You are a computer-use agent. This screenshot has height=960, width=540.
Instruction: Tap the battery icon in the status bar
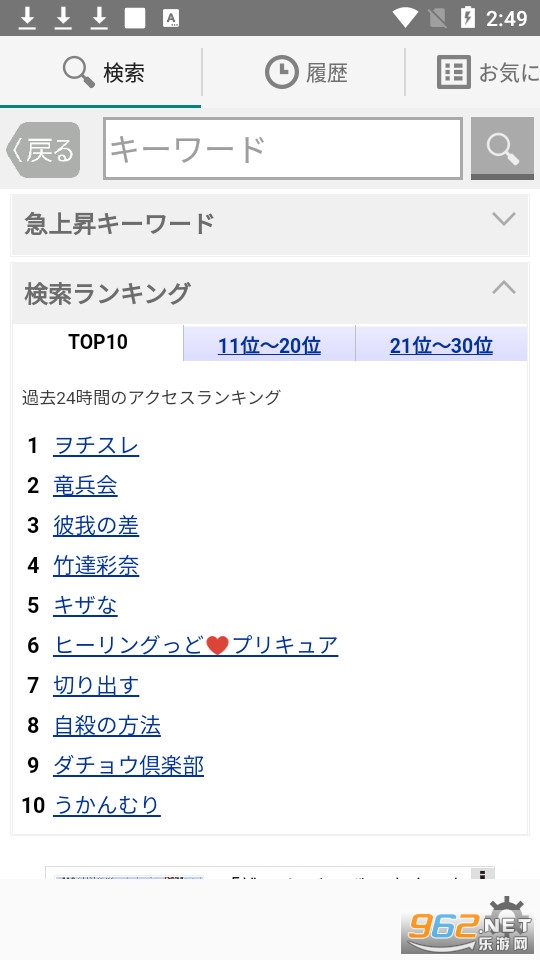point(467,18)
